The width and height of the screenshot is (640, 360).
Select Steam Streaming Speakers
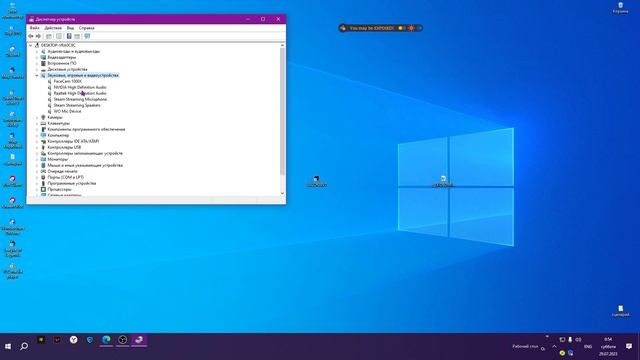click(77, 105)
